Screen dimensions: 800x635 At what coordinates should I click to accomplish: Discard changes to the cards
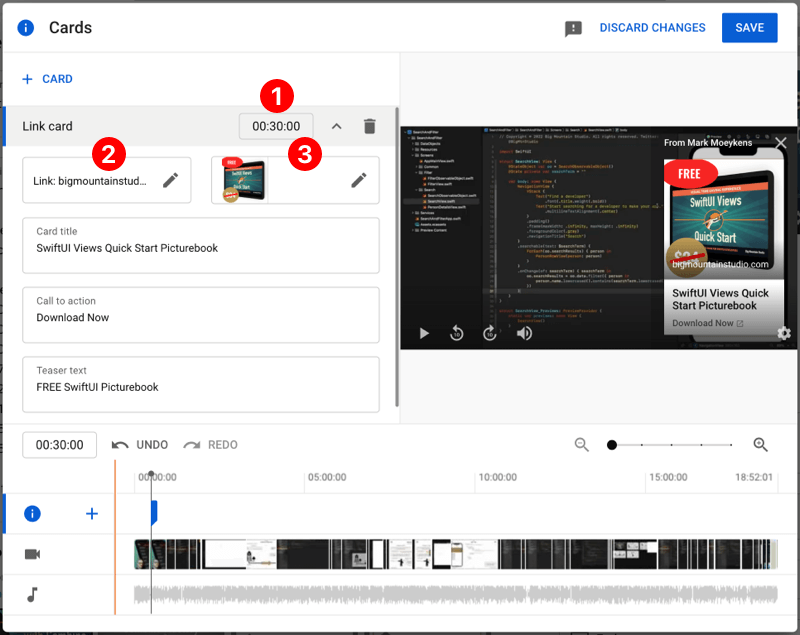652,28
